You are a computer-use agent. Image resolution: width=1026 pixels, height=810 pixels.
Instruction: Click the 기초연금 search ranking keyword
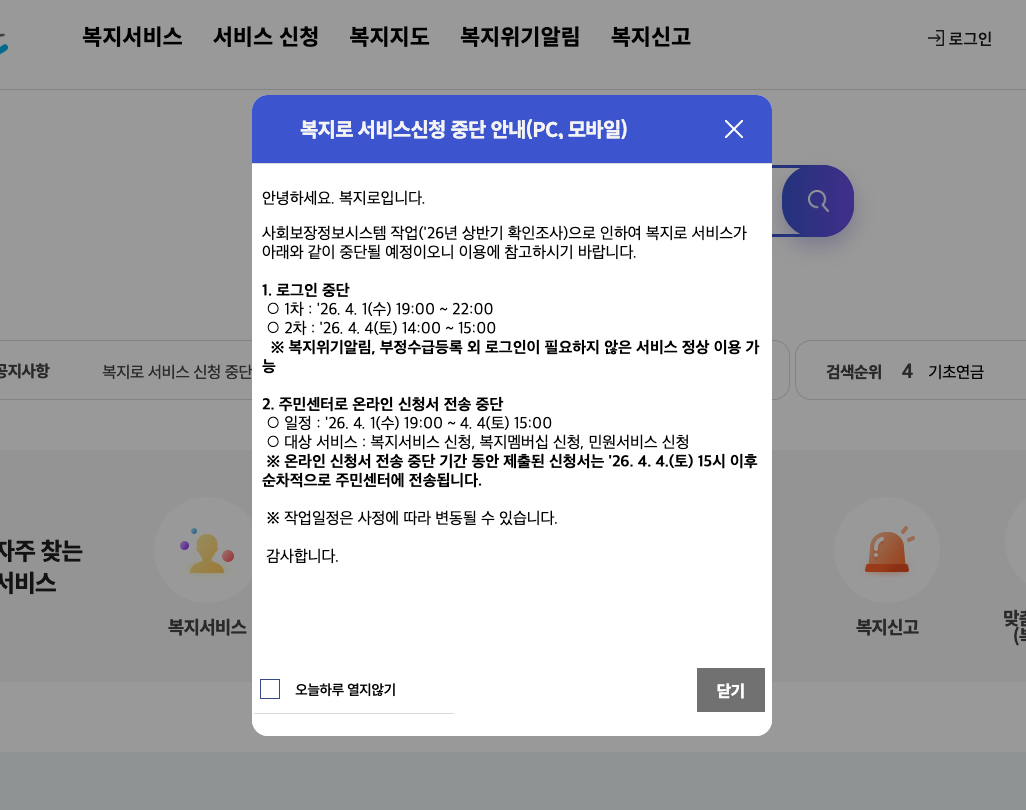tap(955, 372)
